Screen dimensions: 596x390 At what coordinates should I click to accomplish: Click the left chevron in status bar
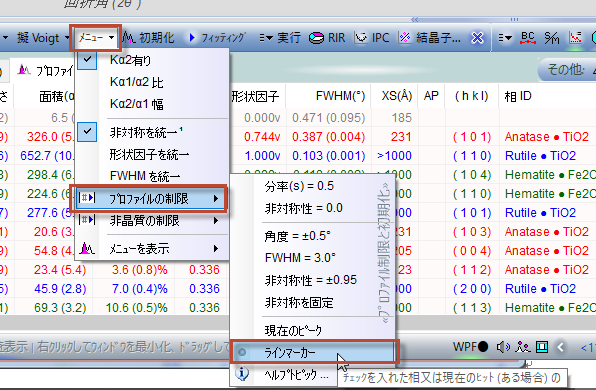click(x=560, y=347)
